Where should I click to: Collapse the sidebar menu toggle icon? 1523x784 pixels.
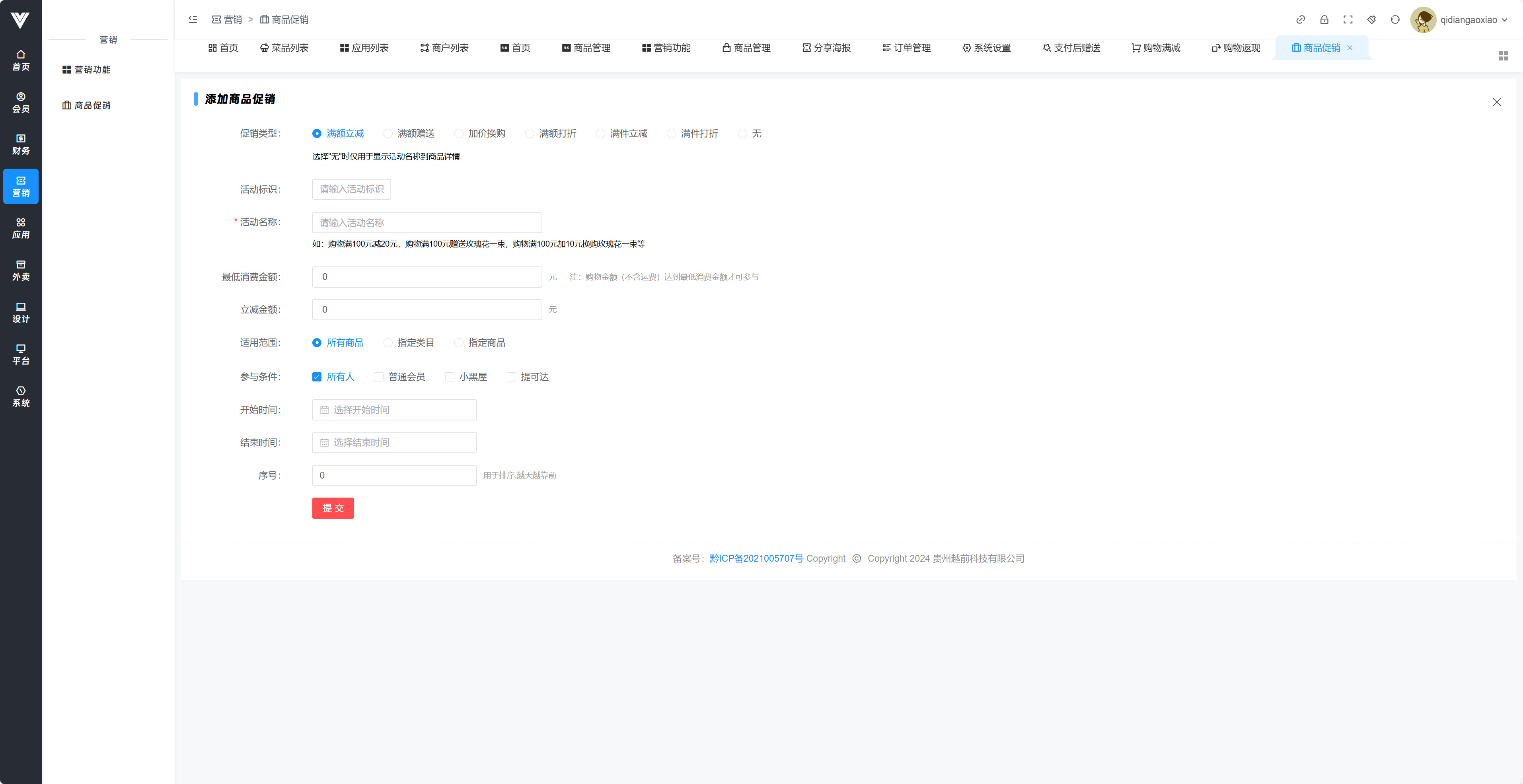point(193,19)
